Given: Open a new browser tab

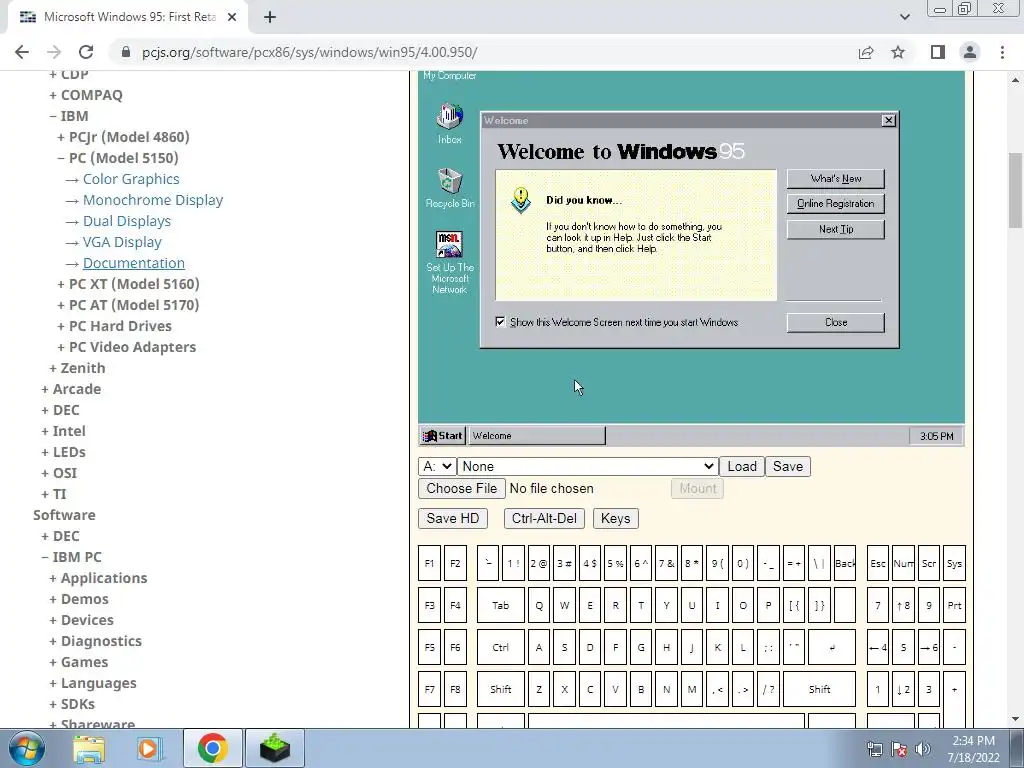Looking at the screenshot, I should click(270, 18).
